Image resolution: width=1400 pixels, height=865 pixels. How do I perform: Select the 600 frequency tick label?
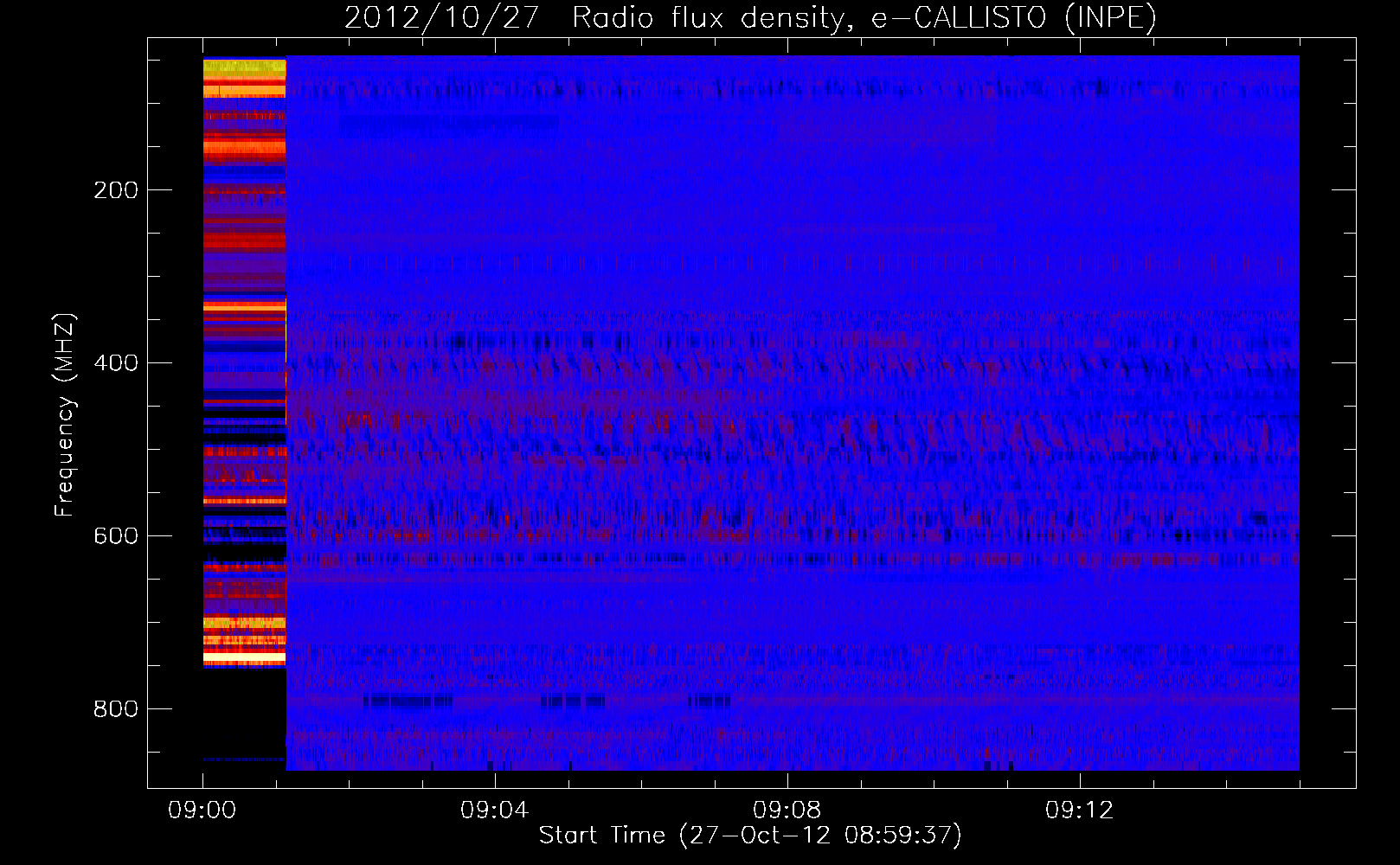tap(116, 536)
